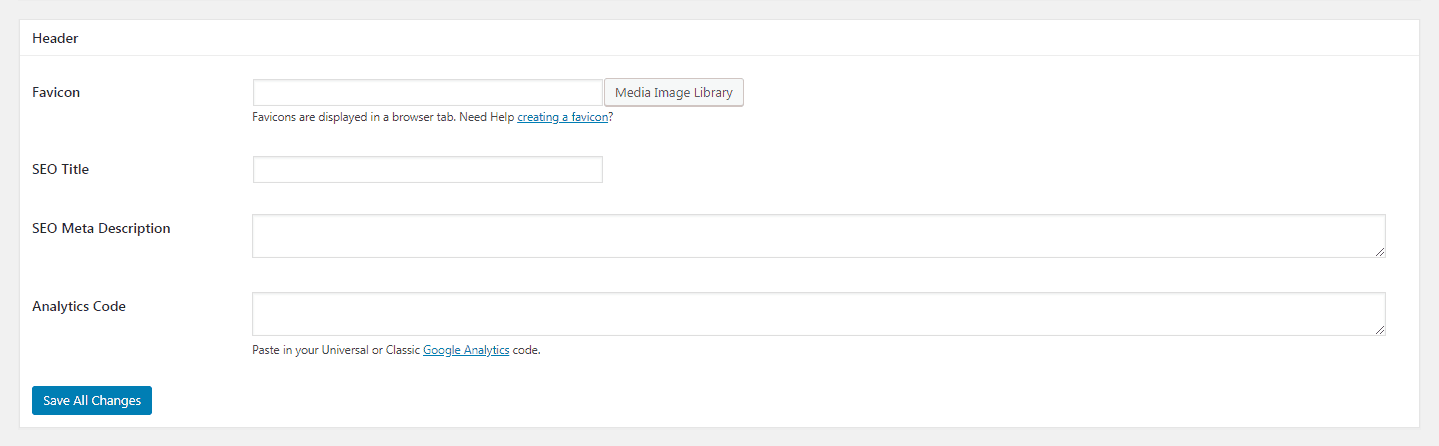The width and height of the screenshot is (1439, 446).
Task: Click the question mark after the favicon link
Action: pyautogui.click(x=611, y=117)
